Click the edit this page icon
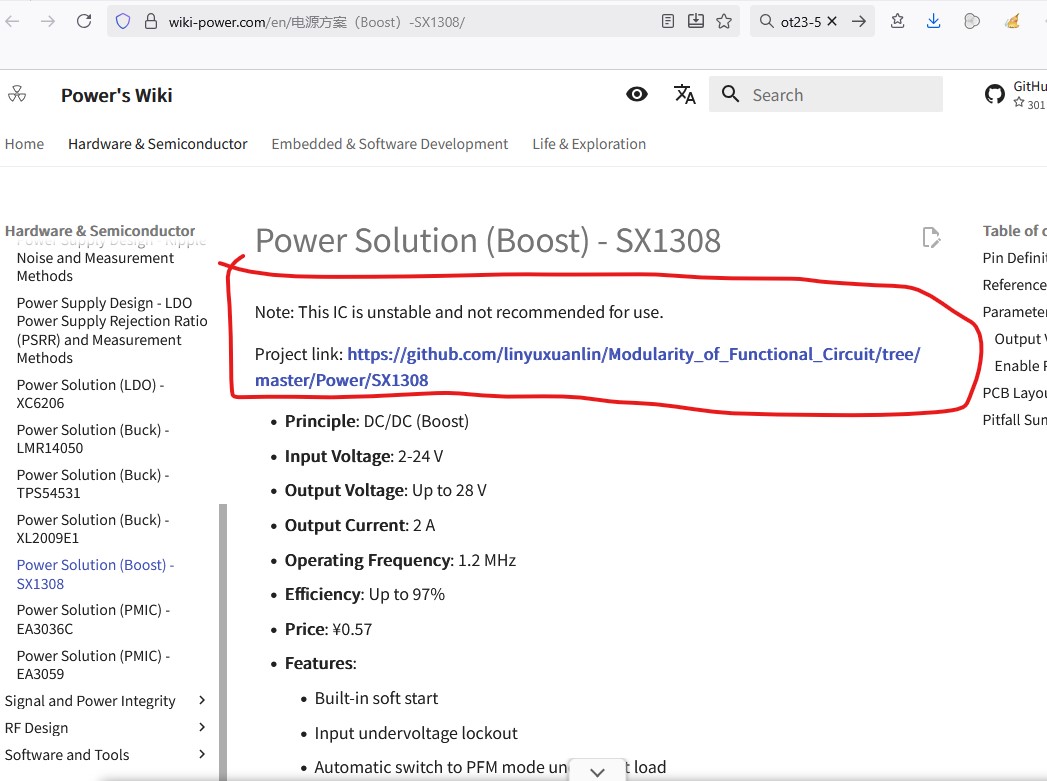This screenshot has height=781, width=1047. (931, 237)
